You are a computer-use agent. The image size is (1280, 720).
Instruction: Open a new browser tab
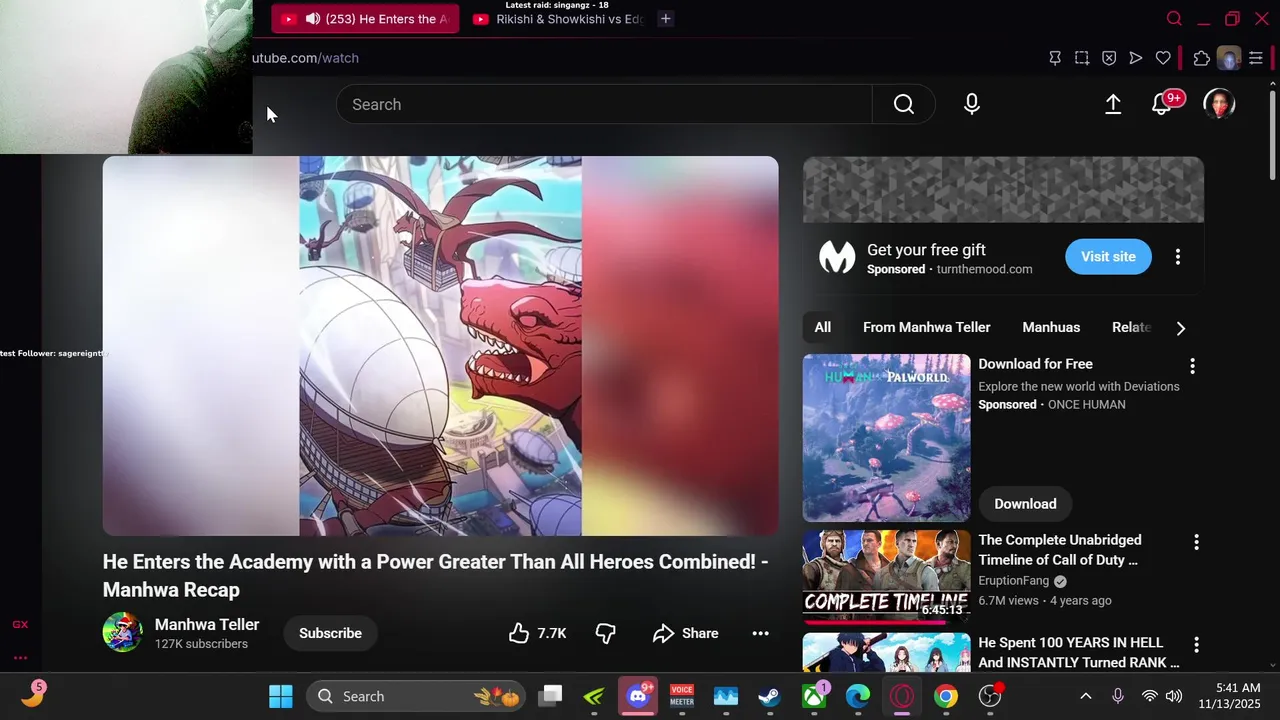pos(666,19)
